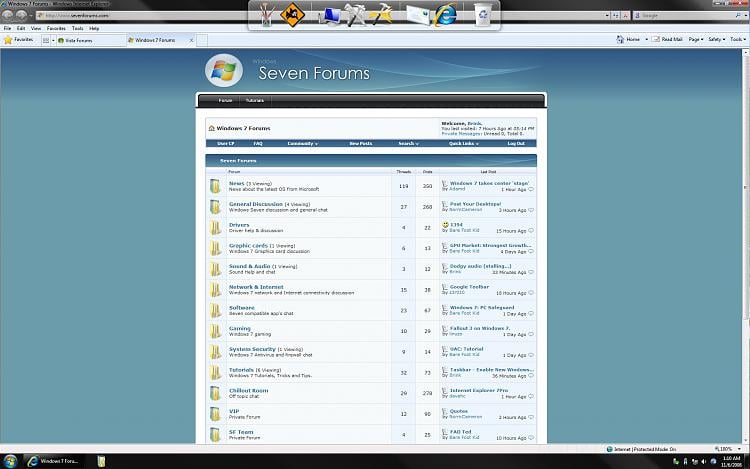Click the browser Back arrow button
The width and height of the screenshot is (750, 469).
(x=8, y=15)
